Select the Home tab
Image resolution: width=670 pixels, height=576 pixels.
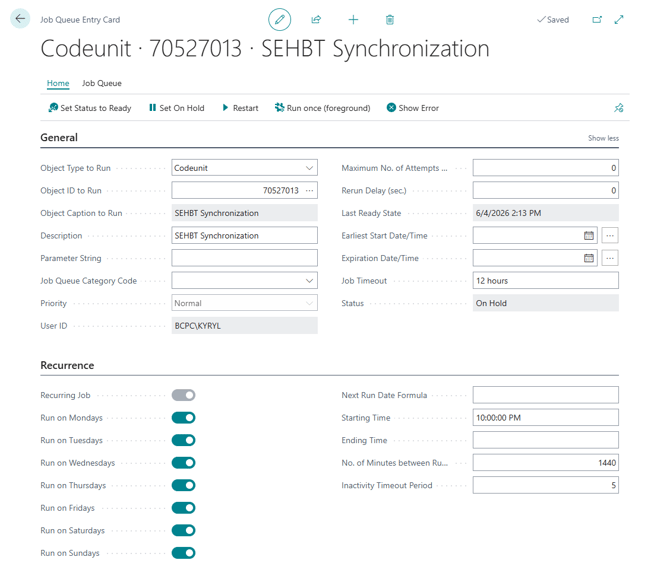tap(58, 83)
